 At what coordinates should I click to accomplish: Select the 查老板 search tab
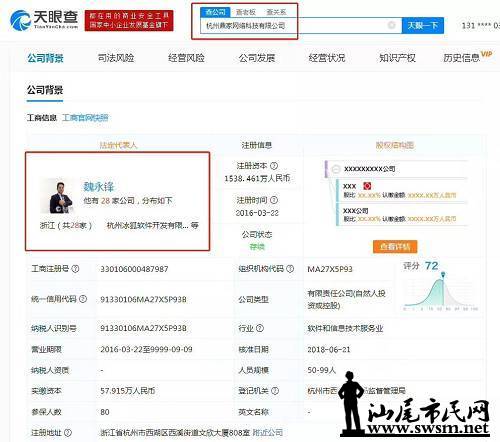[246, 12]
